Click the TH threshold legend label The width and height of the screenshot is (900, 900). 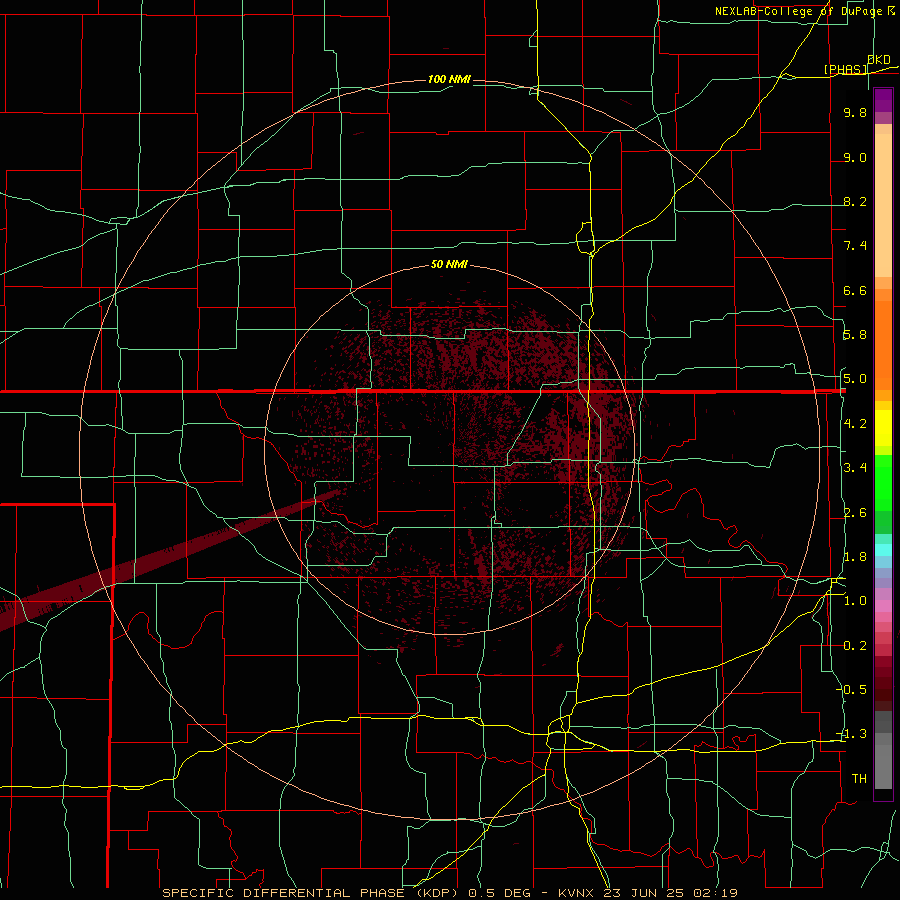click(859, 779)
